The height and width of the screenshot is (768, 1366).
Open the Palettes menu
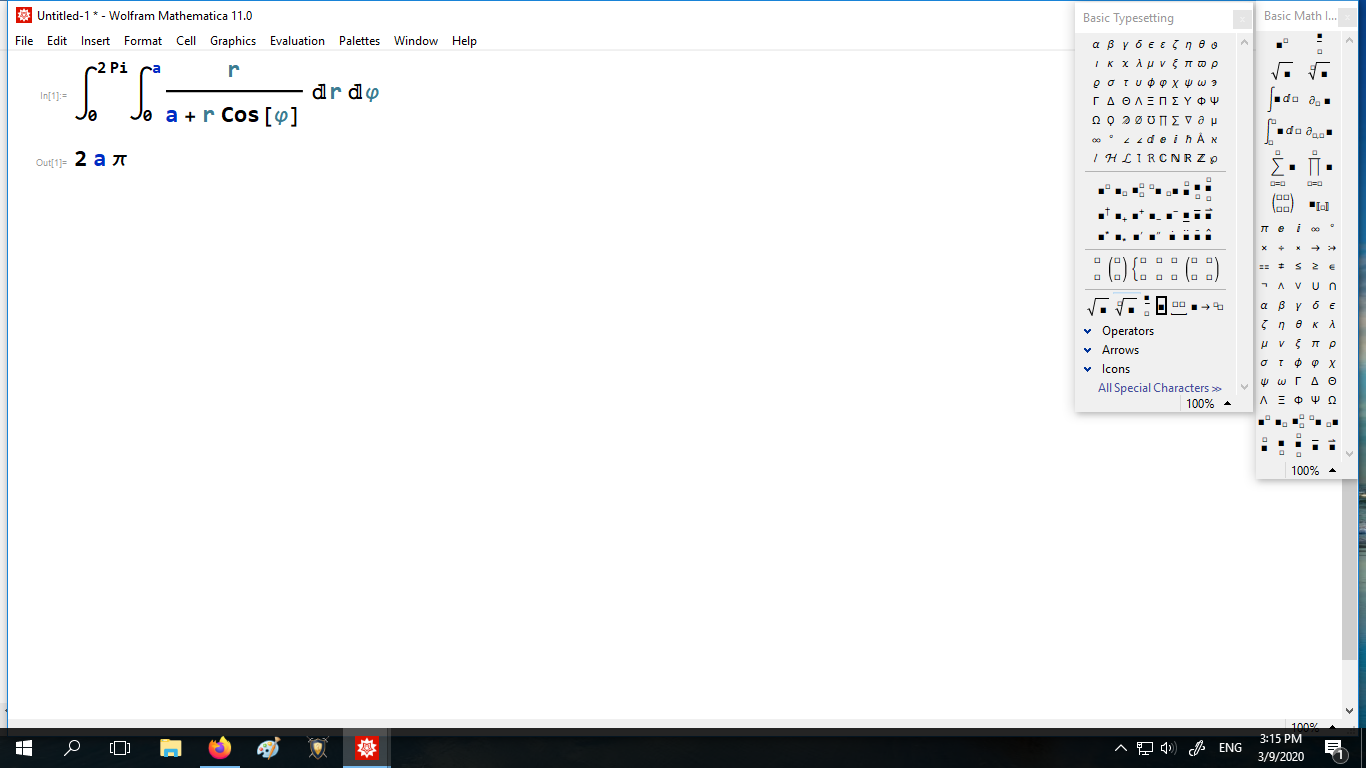click(359, 41)
